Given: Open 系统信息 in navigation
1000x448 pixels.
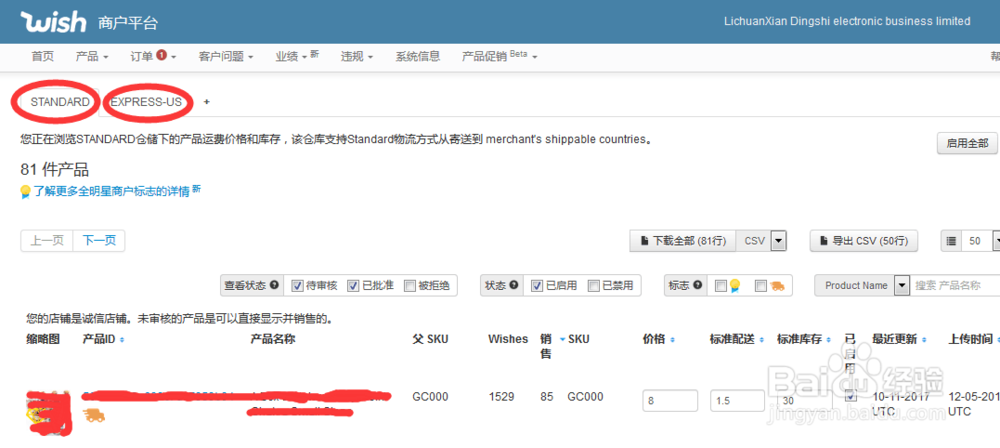Looking at the screenshot, I should 418,56.
